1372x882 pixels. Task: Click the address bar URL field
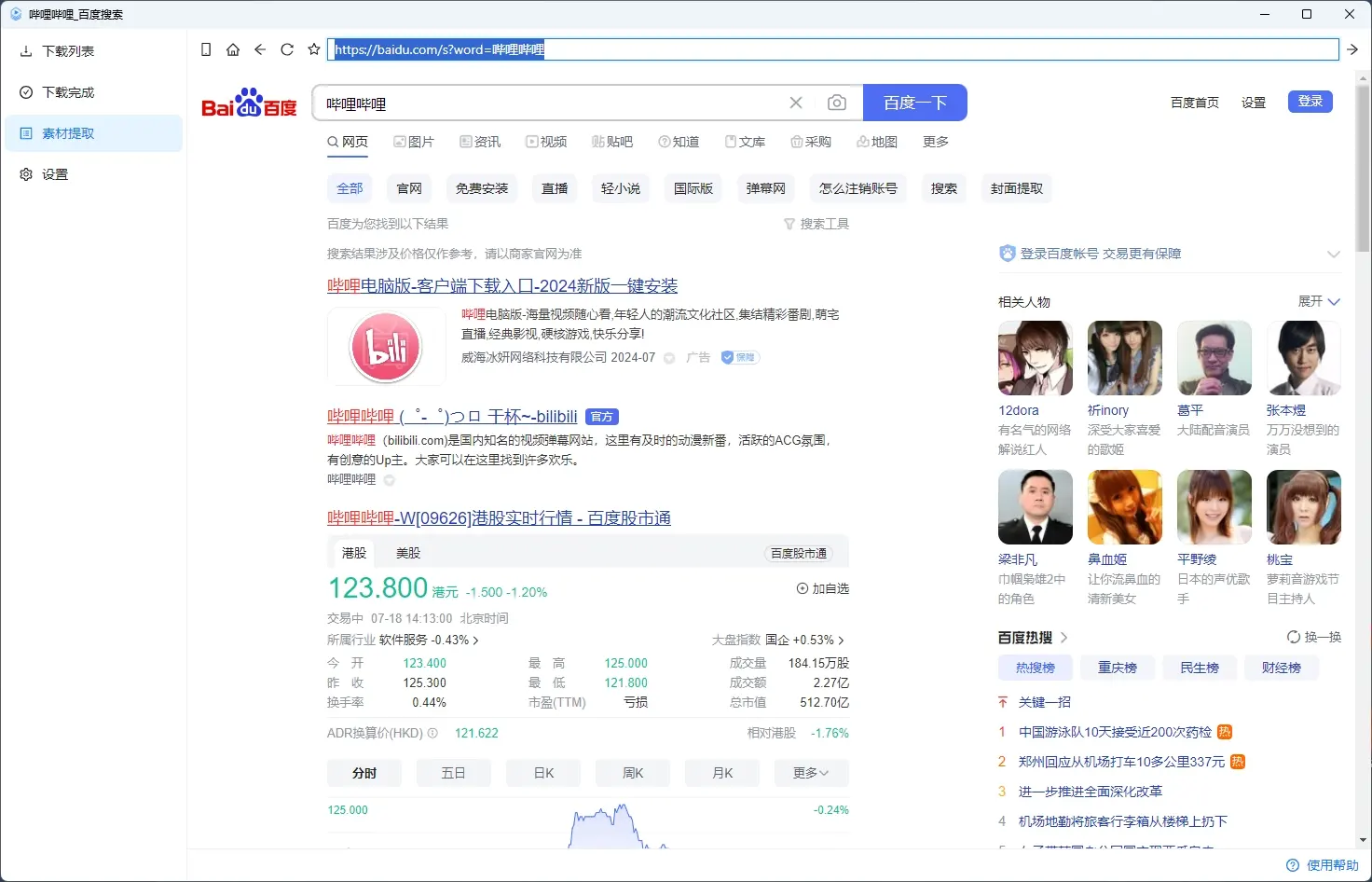[x=832, y=49]
